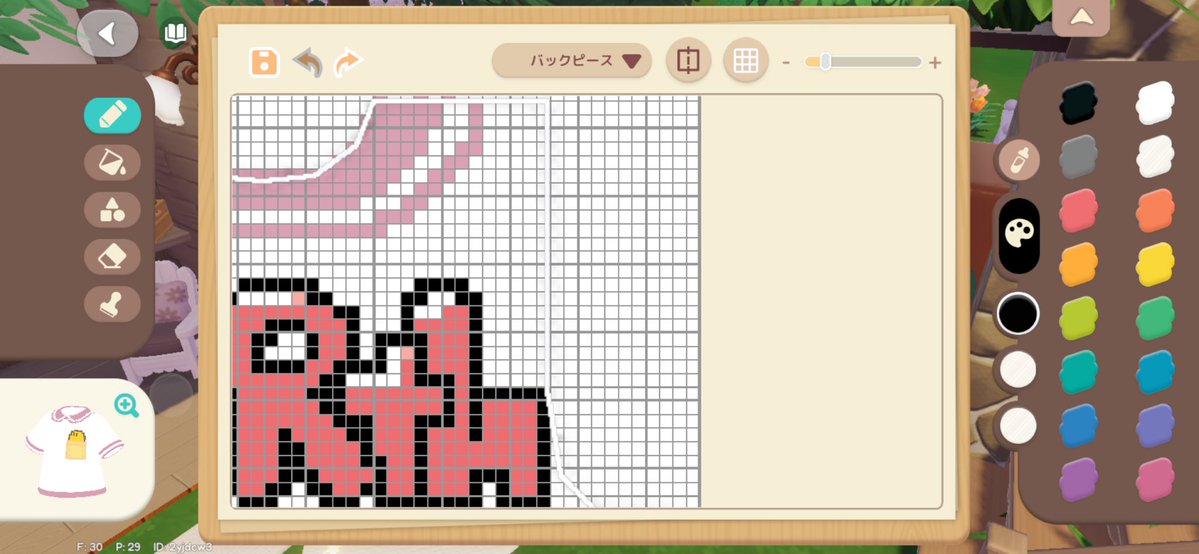Click the plus zoom-in button
The width and height of the screenshot is (1199, 554).
pyautogui.click(x=934, y=63)
